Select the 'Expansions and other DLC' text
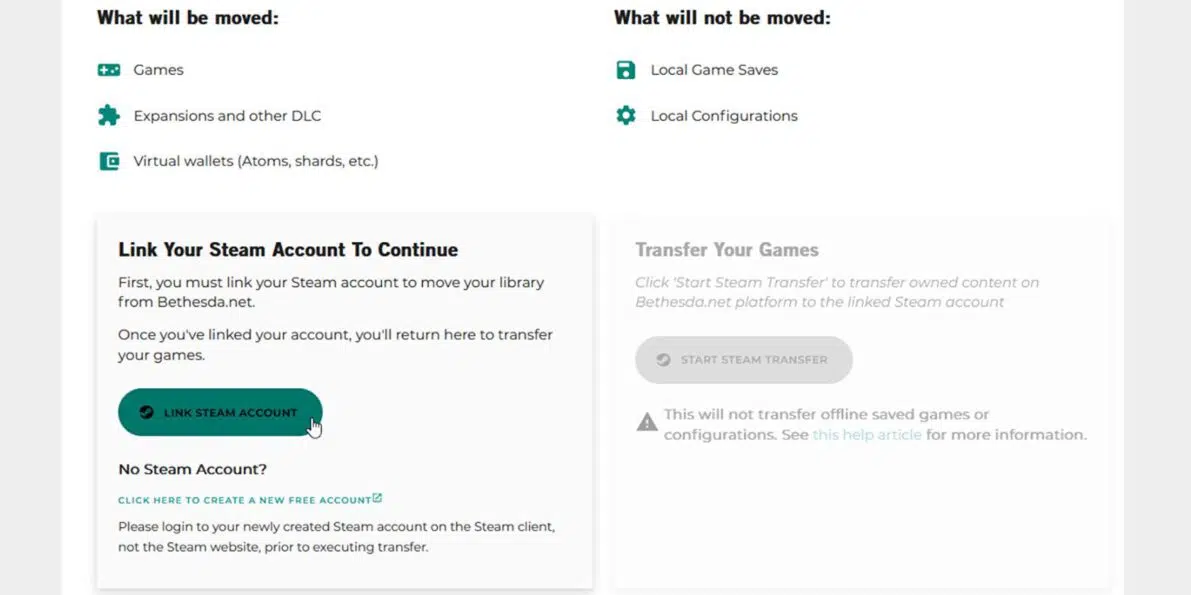 [x=227, y=116]
